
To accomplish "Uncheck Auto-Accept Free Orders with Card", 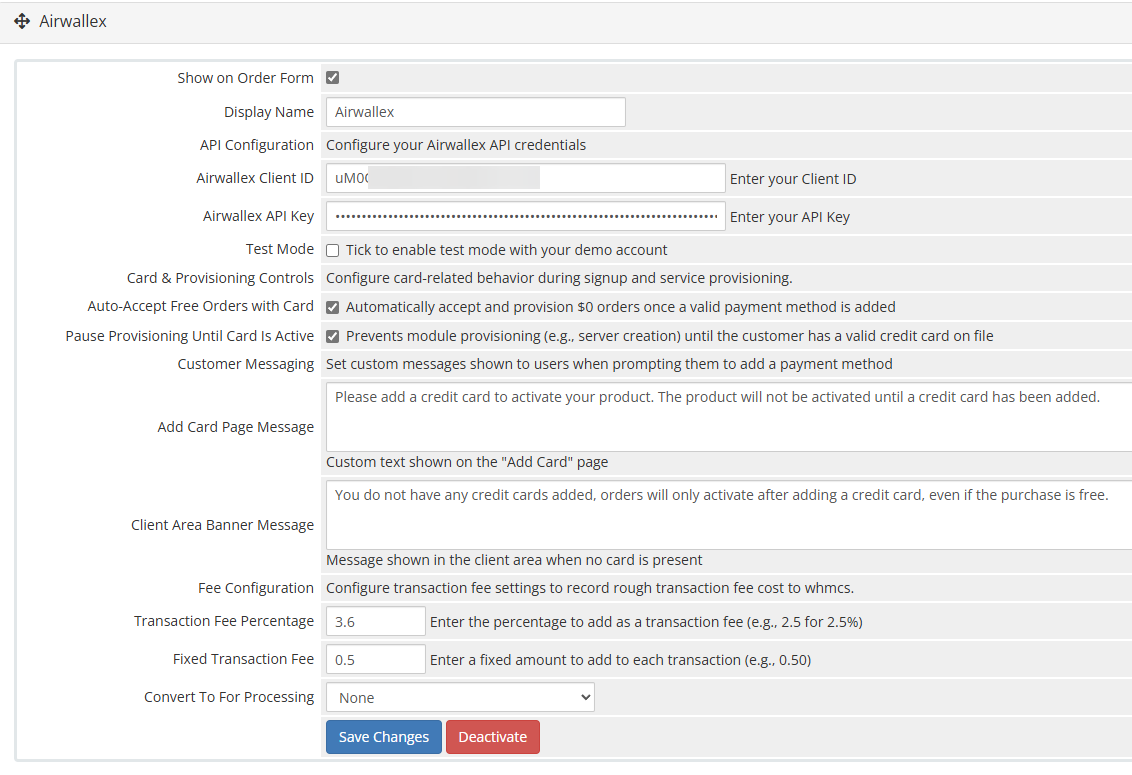I will [x=332, y=307].
